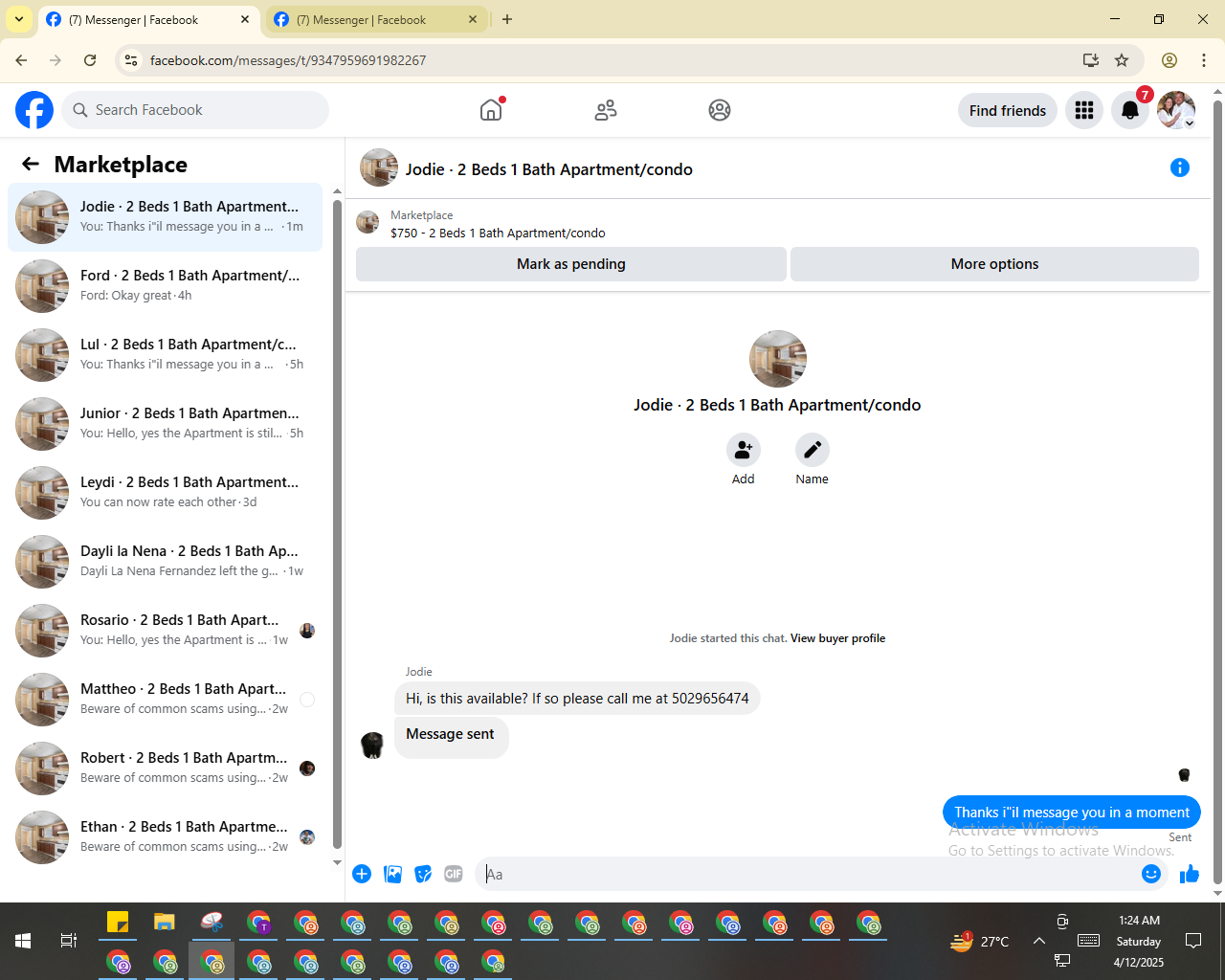Open Sticky Notes from the taskbar
The image size is (1225, 980).
pos(118,923)
